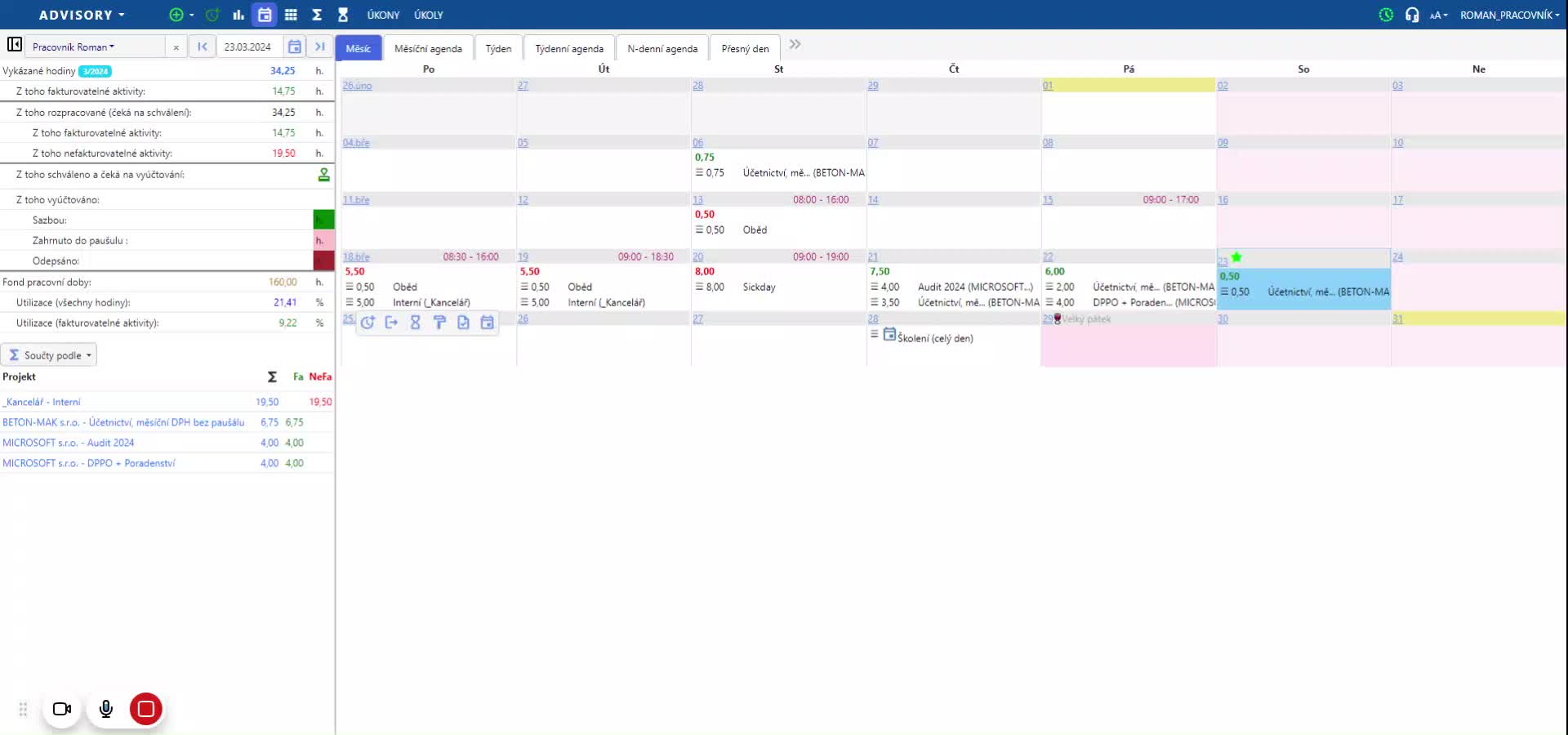Click the date field showing 23.03.2024

(x=247, y=47)
